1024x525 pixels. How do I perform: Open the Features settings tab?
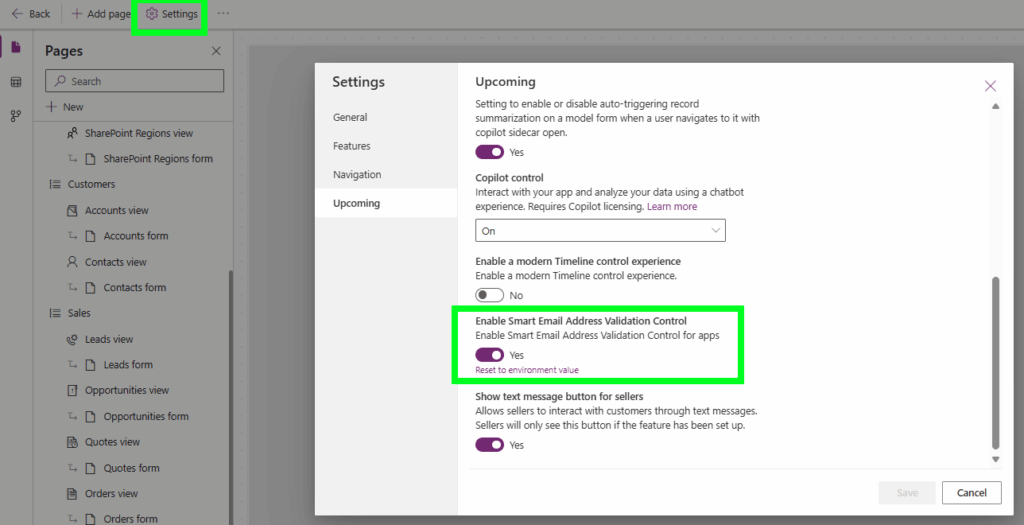click(352, 146)
